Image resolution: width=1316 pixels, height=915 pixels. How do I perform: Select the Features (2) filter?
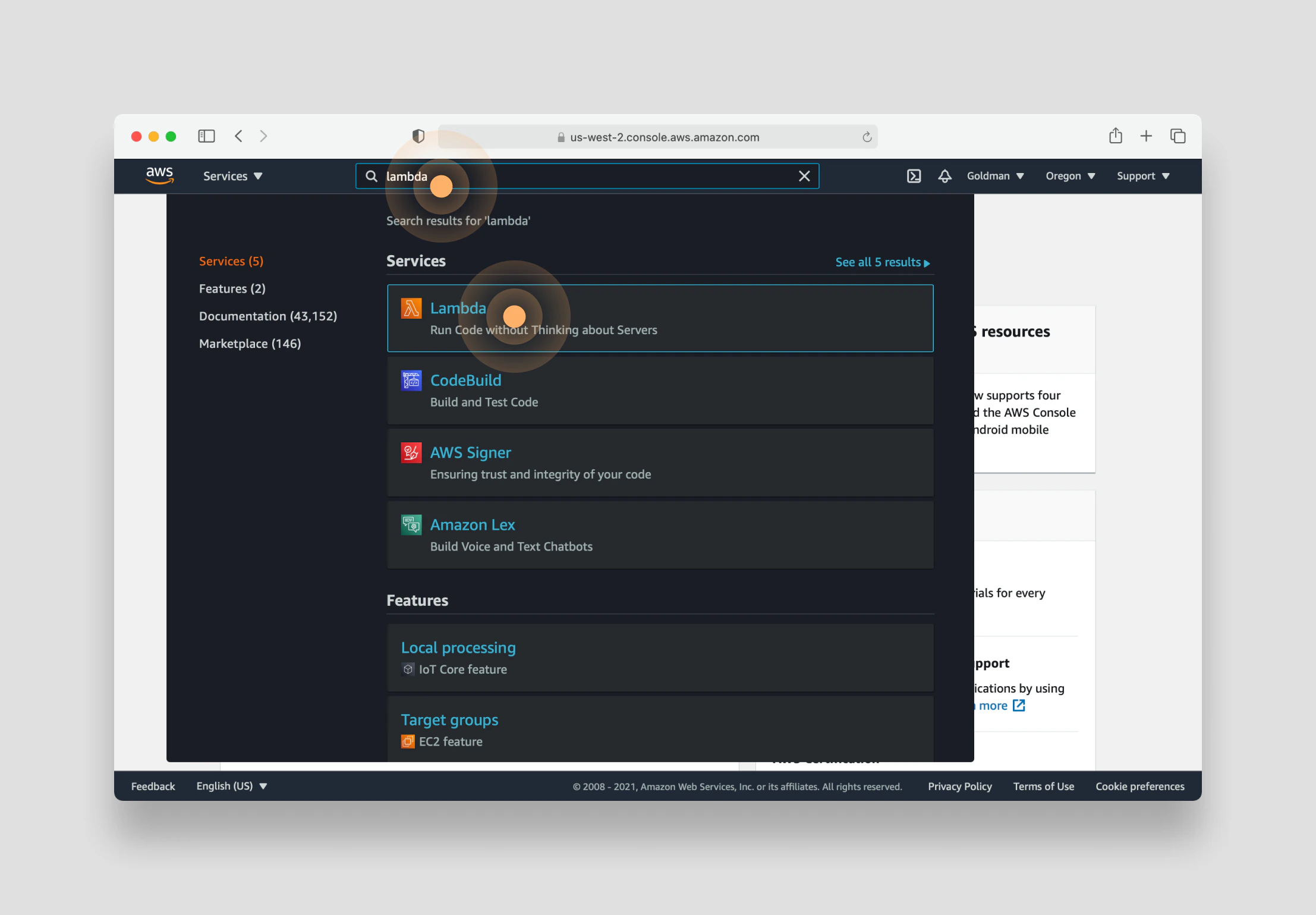pos(232,288)
